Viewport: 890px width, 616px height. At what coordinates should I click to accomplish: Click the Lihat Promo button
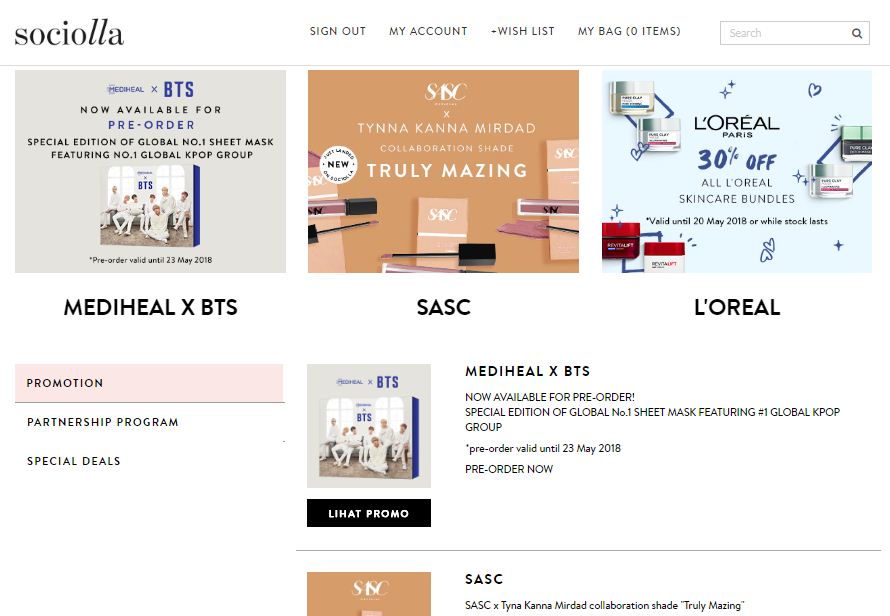point(369,513)
